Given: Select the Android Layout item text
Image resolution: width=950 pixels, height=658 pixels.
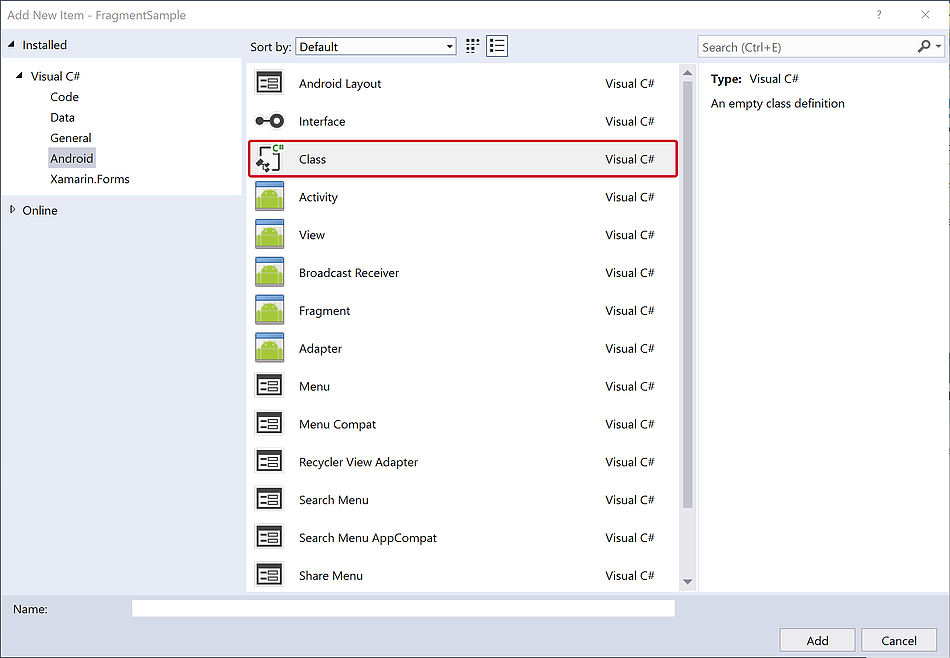Looking at the screenshot, I should [x=340, y=84].
